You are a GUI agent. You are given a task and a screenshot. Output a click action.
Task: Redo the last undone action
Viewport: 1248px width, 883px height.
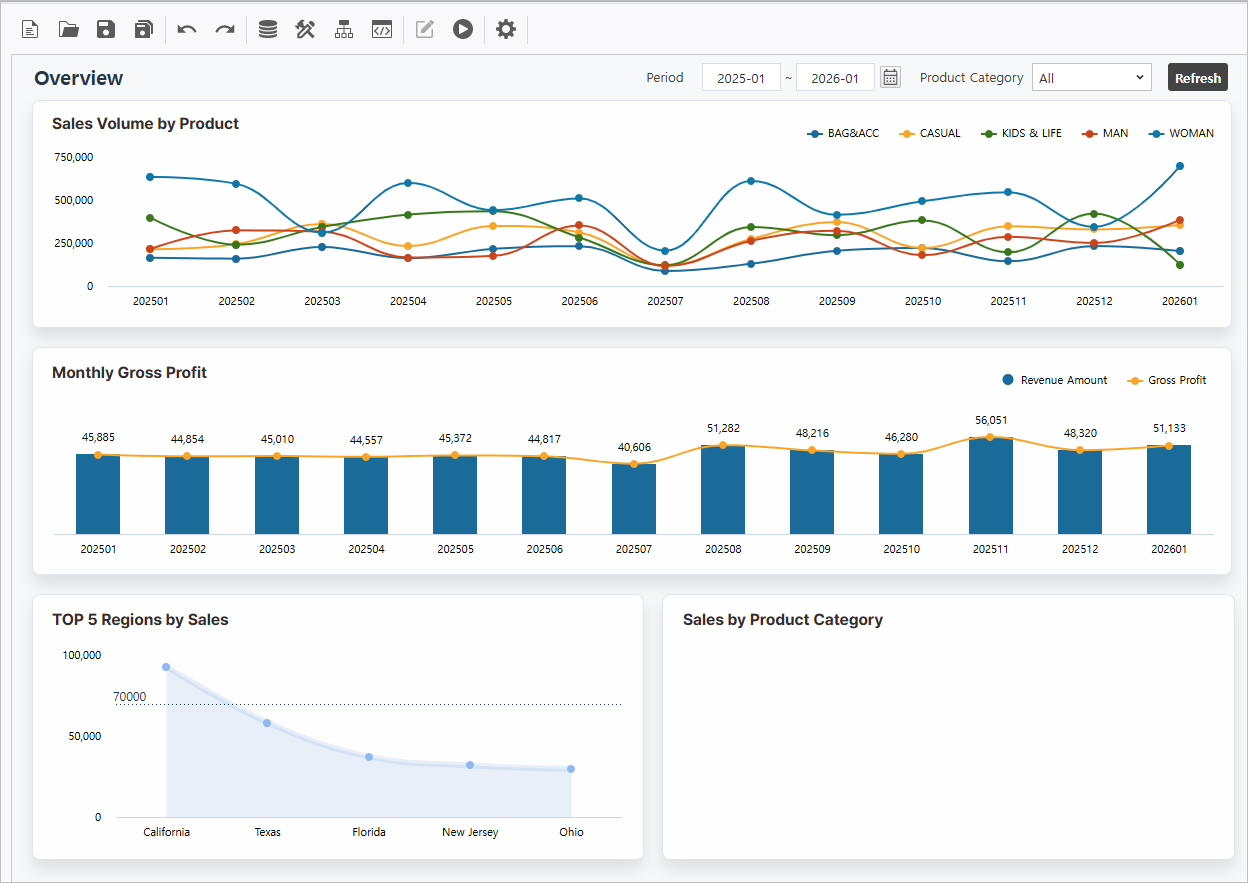click(x=225, y=29)
